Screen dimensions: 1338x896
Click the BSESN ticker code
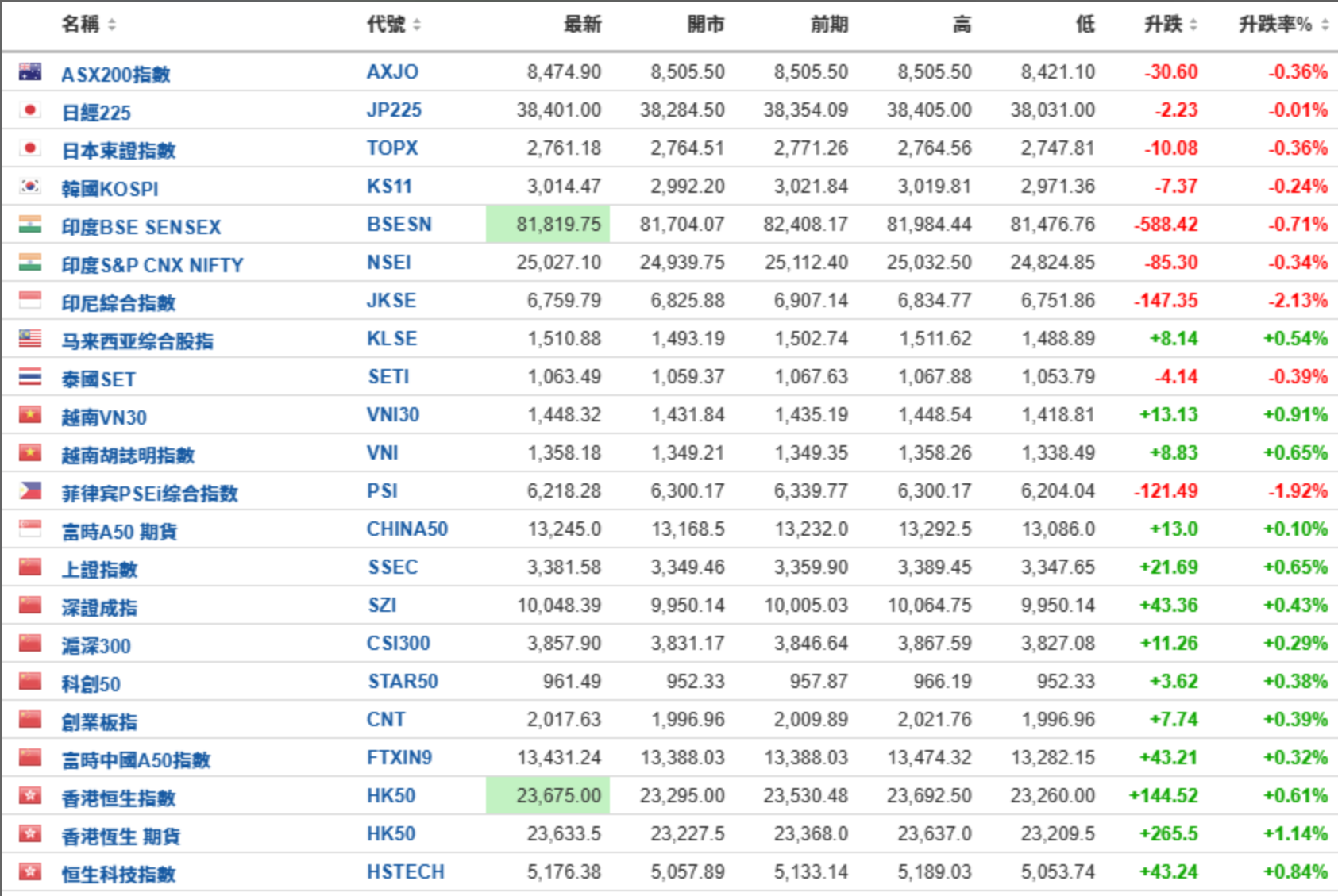[399, 224]
